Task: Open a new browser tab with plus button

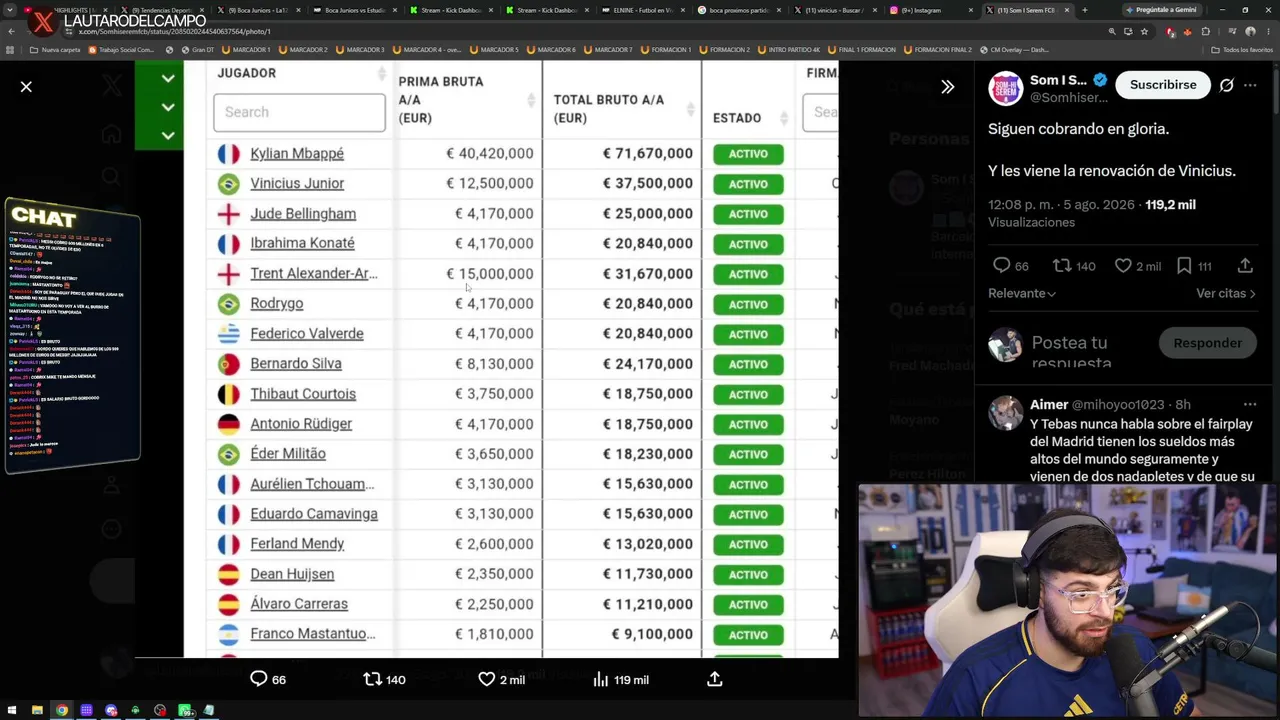Action: tap(1084, 10)
